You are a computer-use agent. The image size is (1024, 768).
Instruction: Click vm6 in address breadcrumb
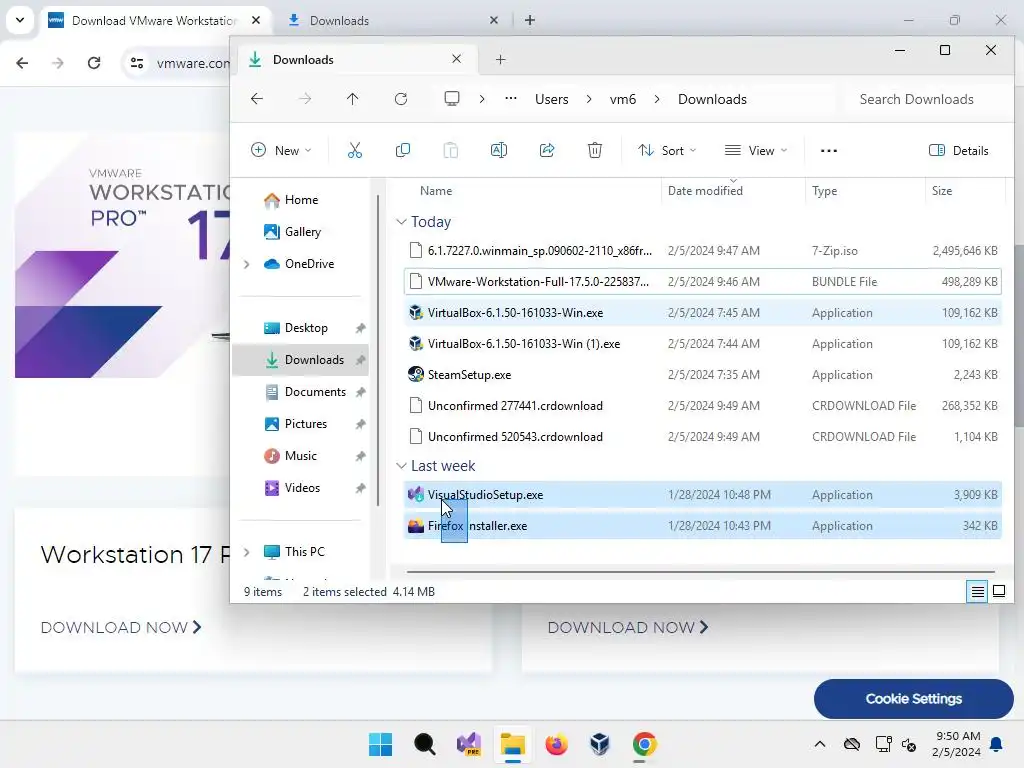[x=622, y=99]
